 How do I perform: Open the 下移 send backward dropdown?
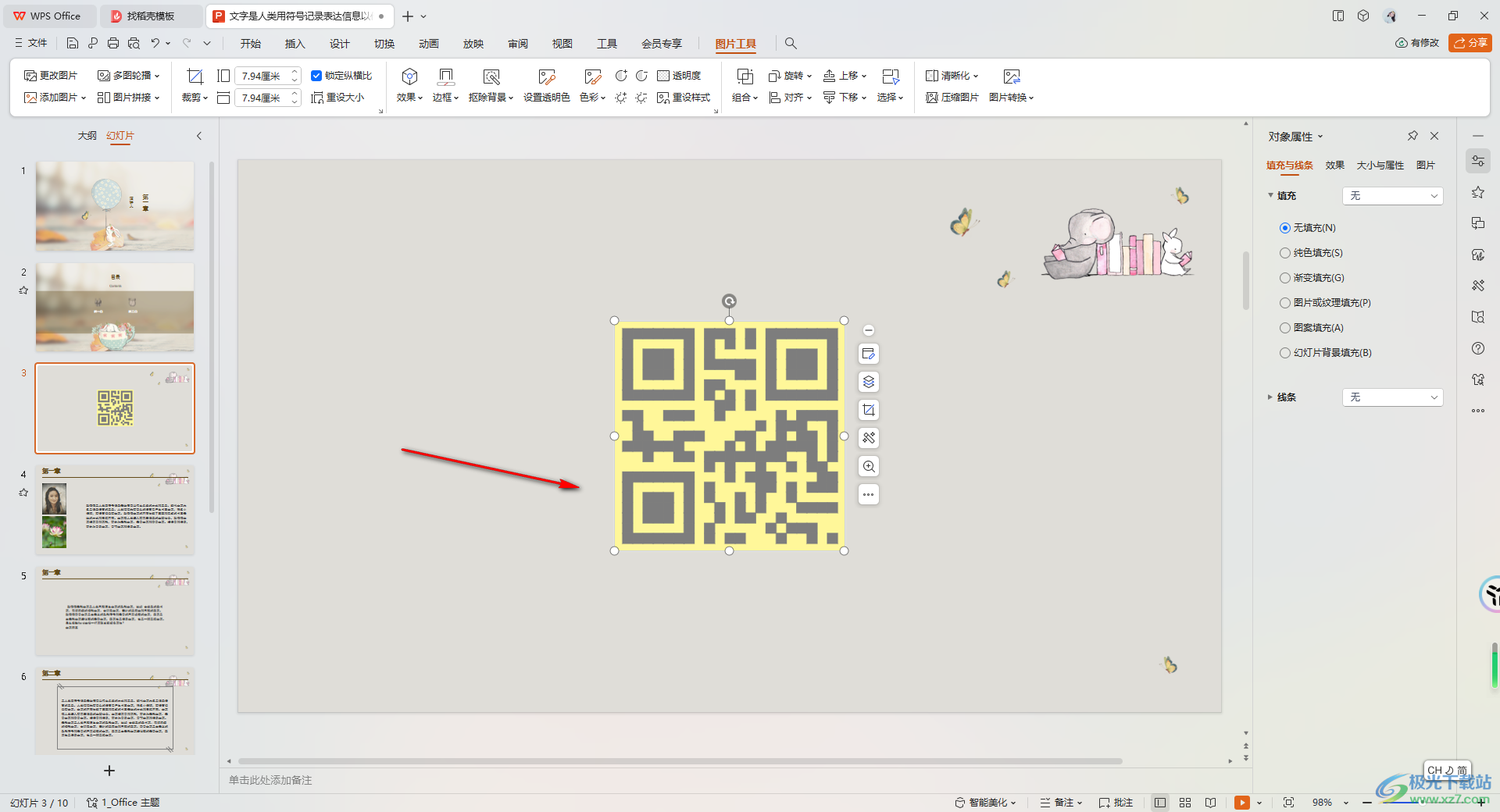click(845, 98)
